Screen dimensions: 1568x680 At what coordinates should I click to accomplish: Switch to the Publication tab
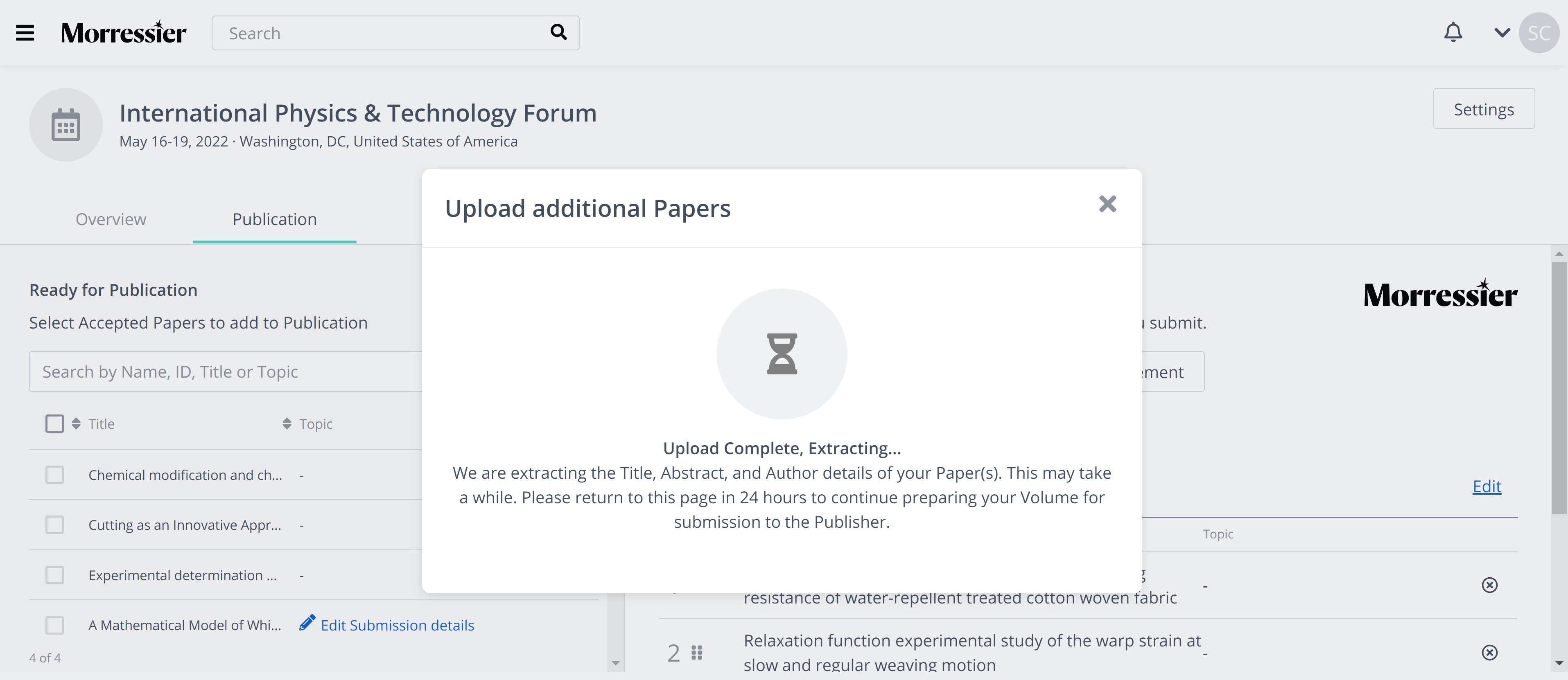click(275, 219)
